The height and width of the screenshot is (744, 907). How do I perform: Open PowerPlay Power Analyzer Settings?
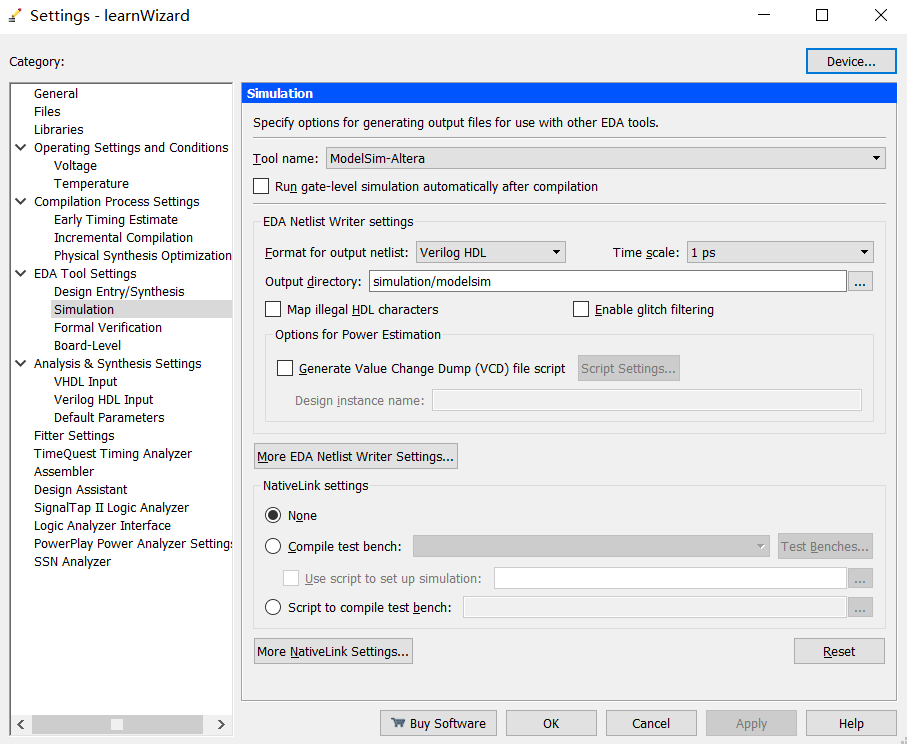click(133, 543)
